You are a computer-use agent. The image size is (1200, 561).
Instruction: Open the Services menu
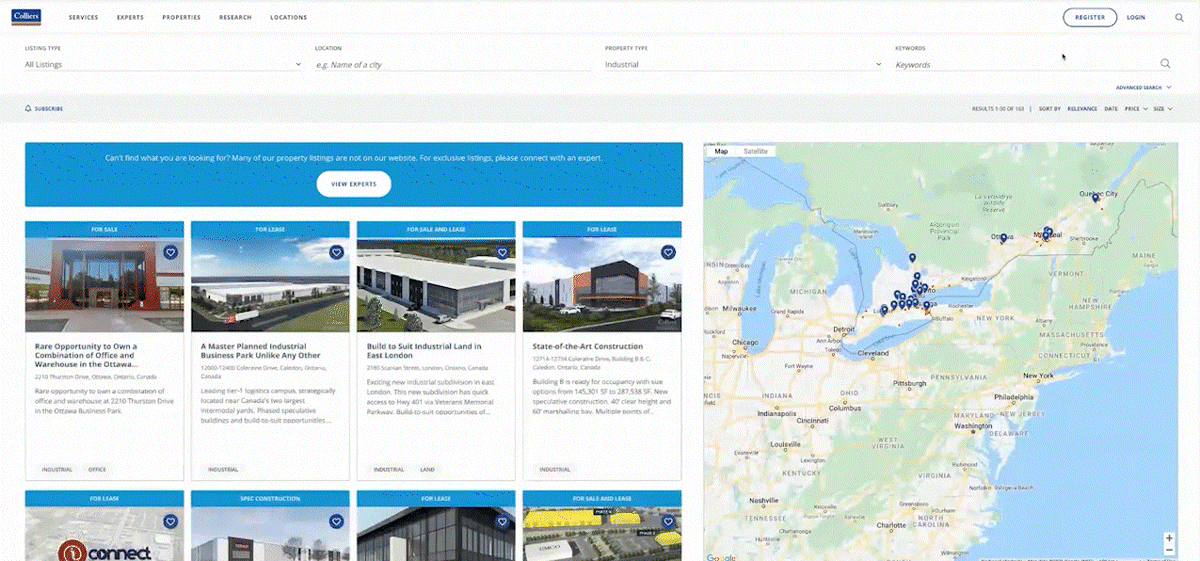pos(83,18)
